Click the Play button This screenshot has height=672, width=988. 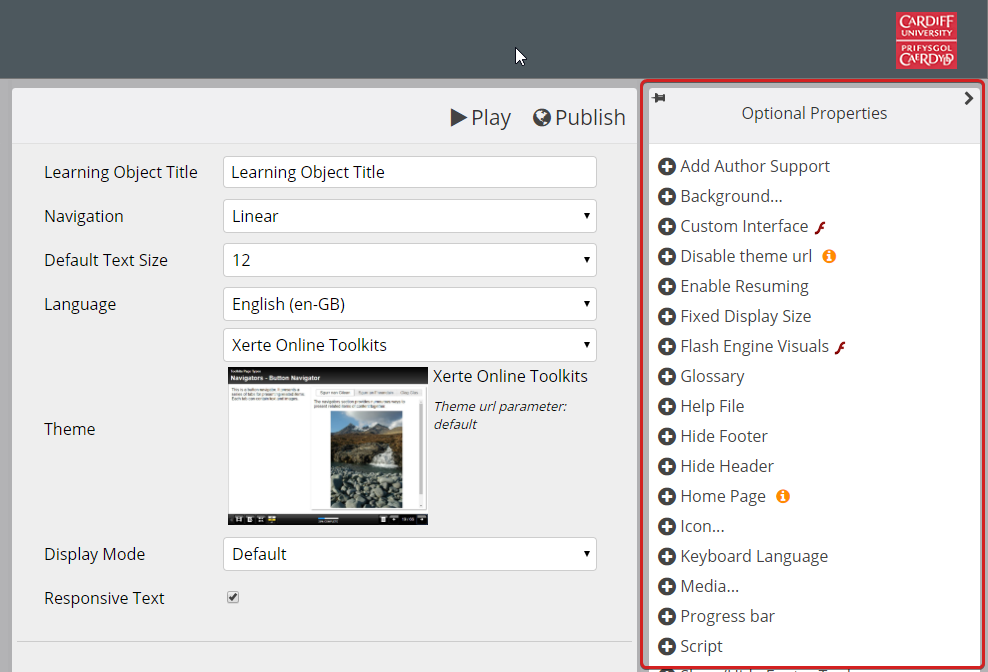pos(480,117)
